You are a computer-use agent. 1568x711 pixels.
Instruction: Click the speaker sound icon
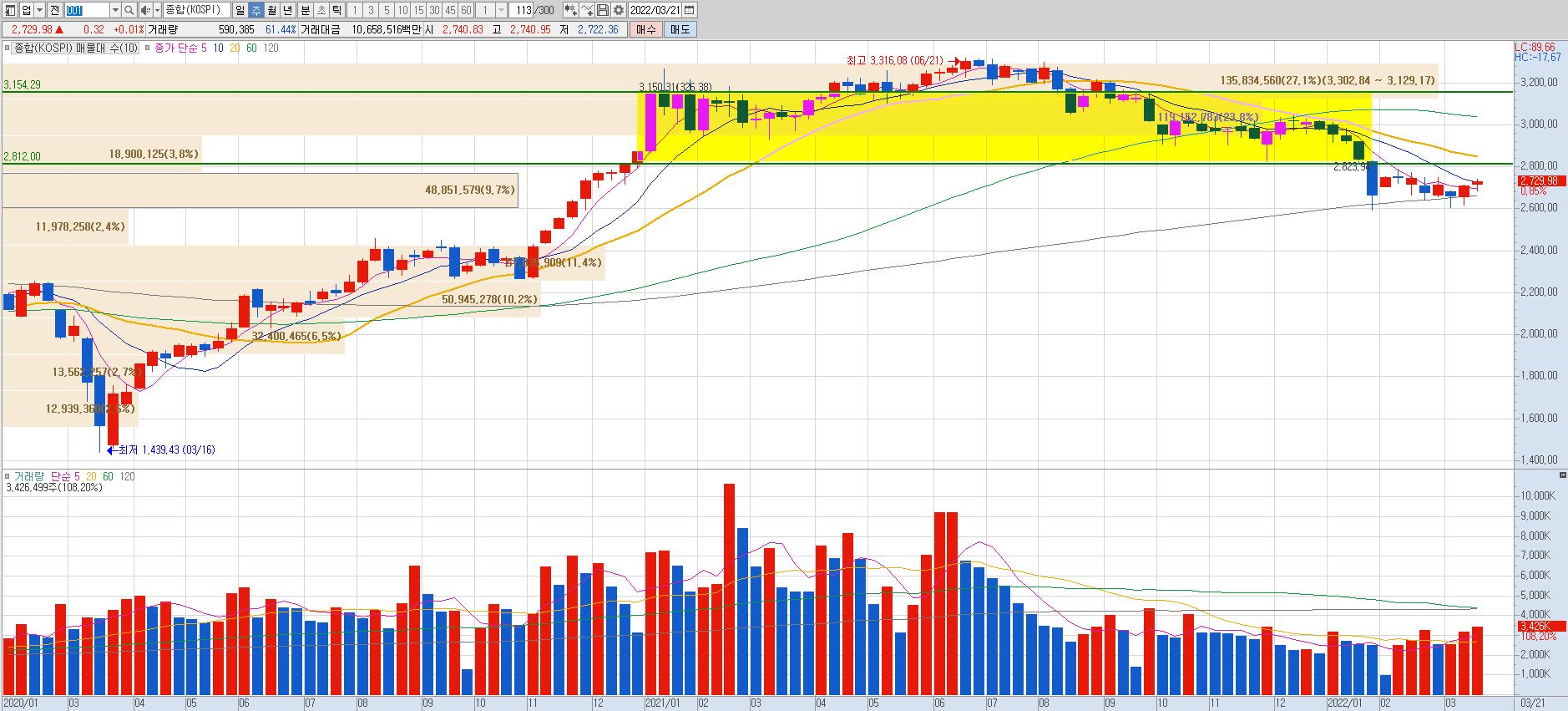click(x=145, y=10)
